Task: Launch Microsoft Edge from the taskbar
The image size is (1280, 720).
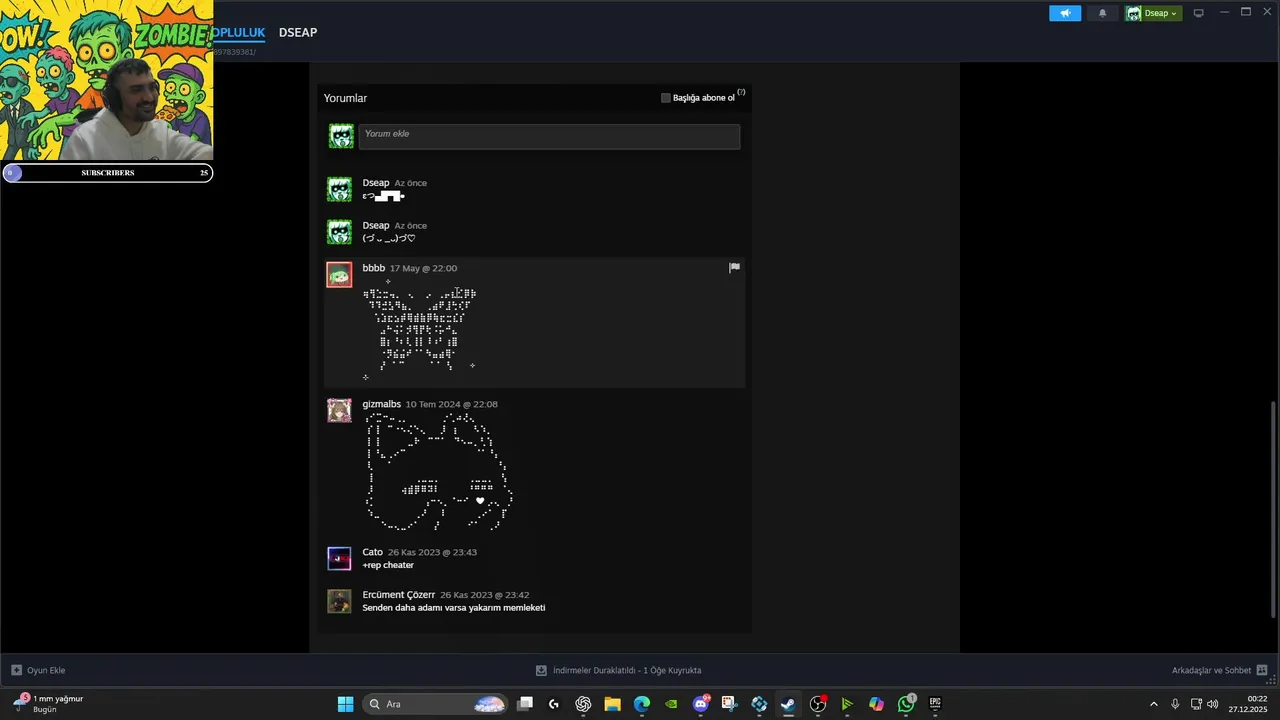Action: 642,704
